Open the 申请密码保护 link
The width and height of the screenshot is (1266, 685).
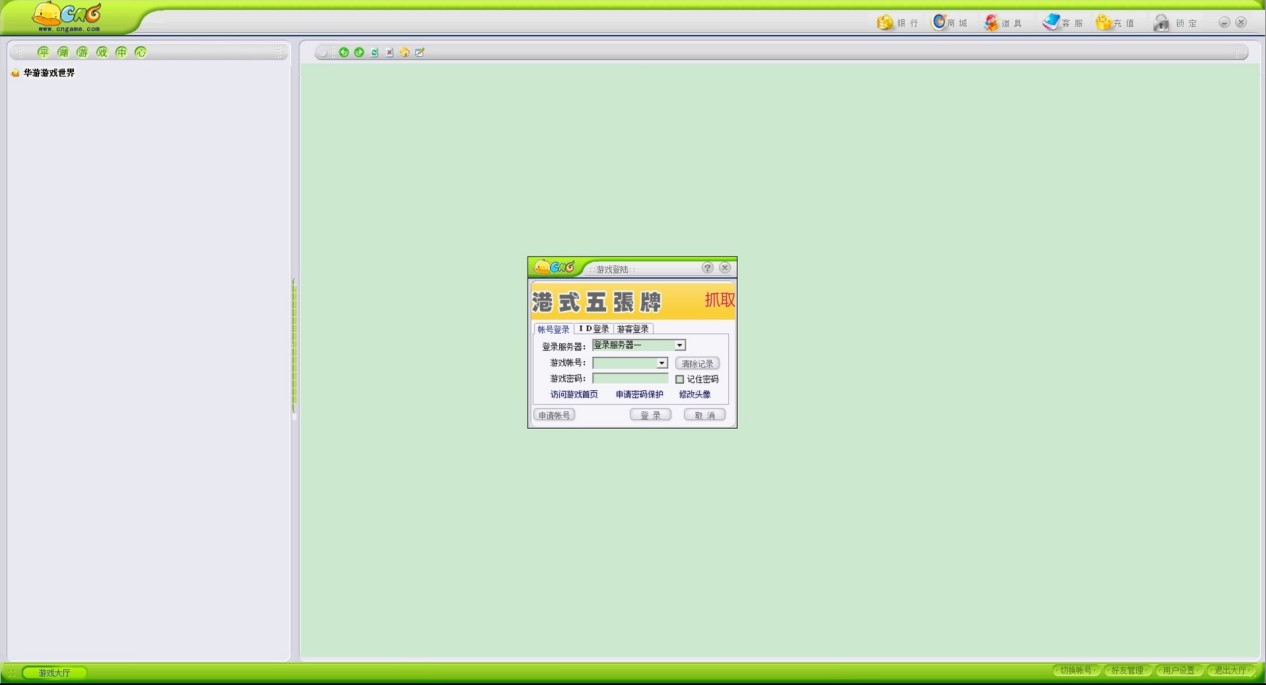click(639, 395)
